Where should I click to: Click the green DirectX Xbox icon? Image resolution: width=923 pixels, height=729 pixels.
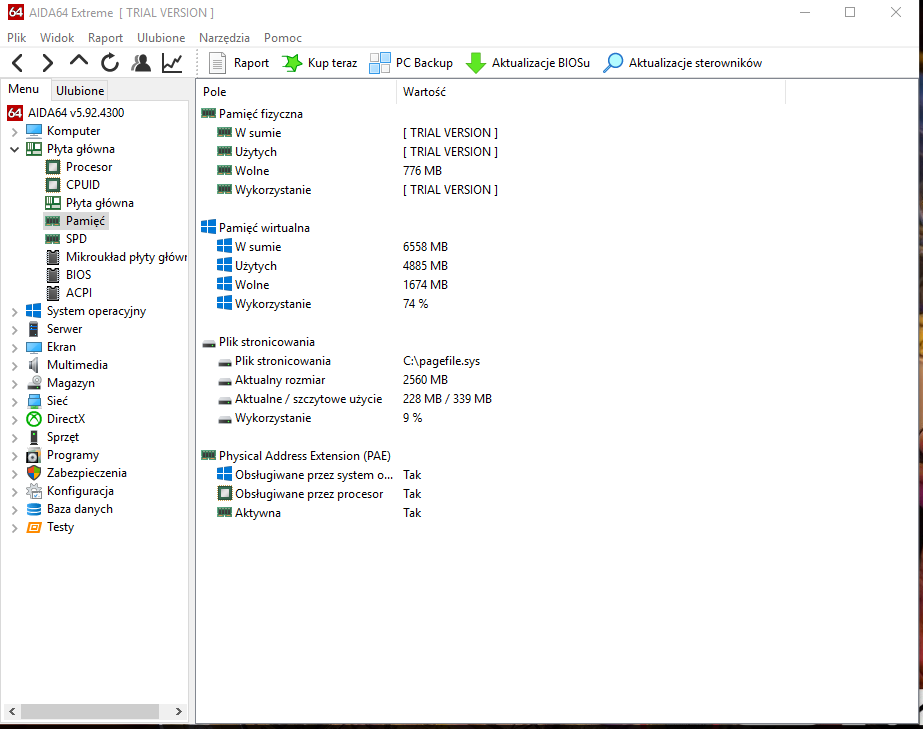pos(34,419)
